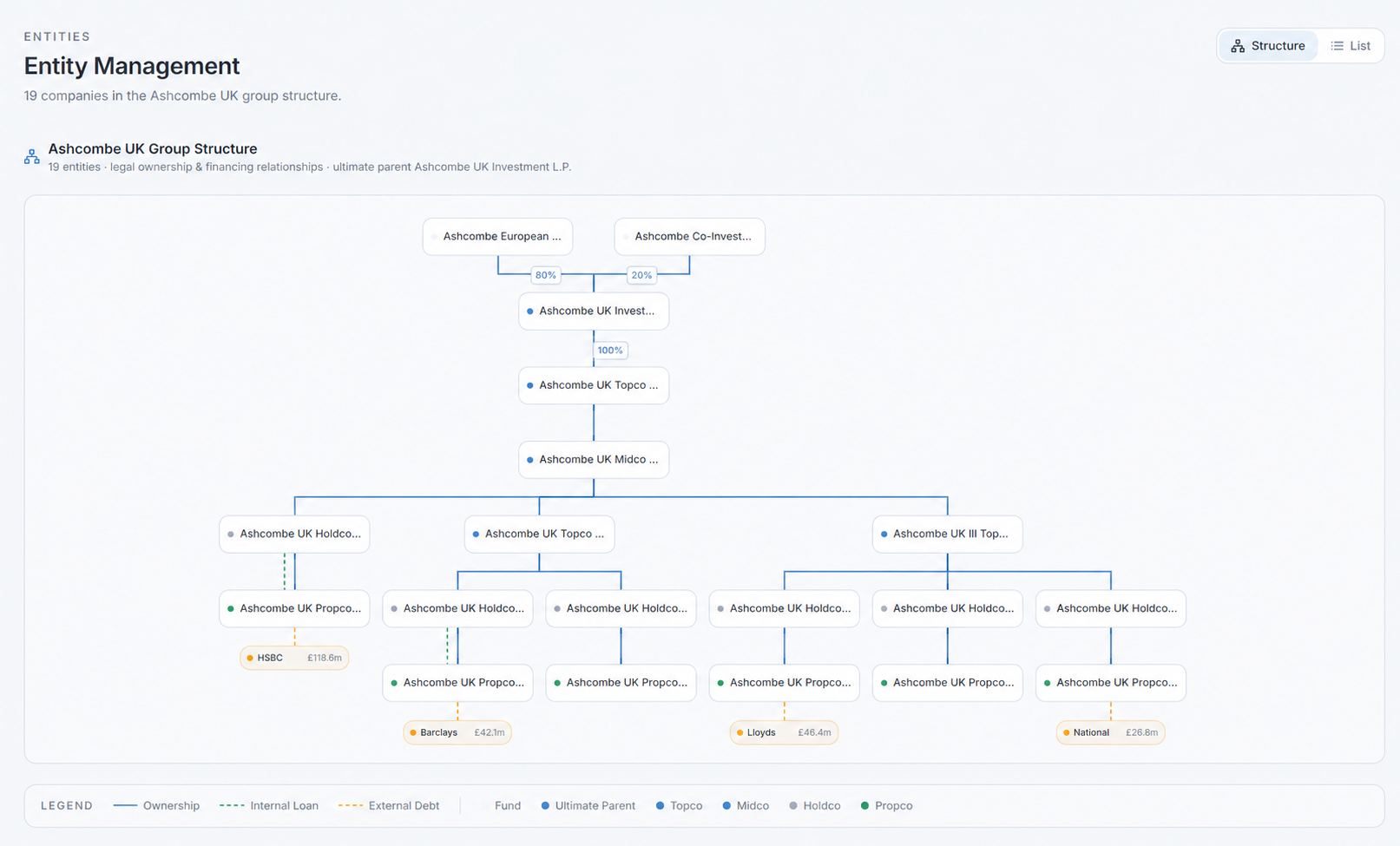The image size is (1400, 846).
Task: Open the Barclays £42.1m debt tag
Action: 457,732
